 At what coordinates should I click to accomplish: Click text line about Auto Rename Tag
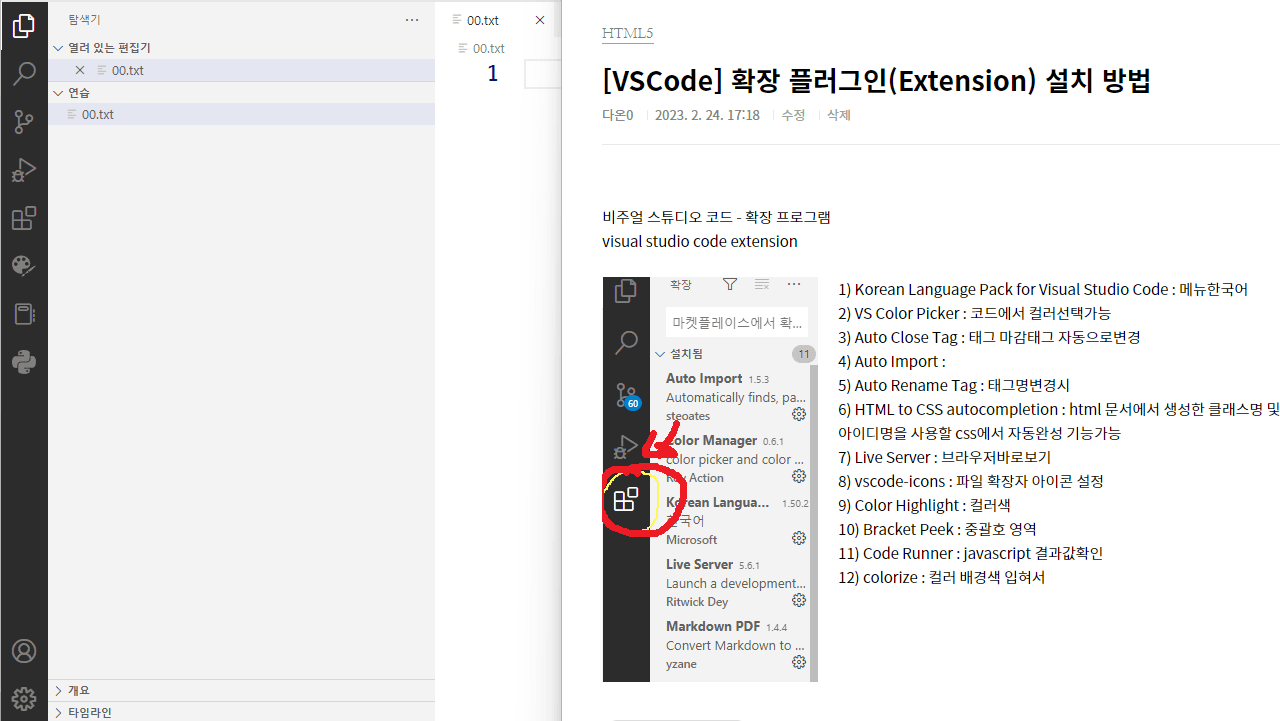point(954,386)
